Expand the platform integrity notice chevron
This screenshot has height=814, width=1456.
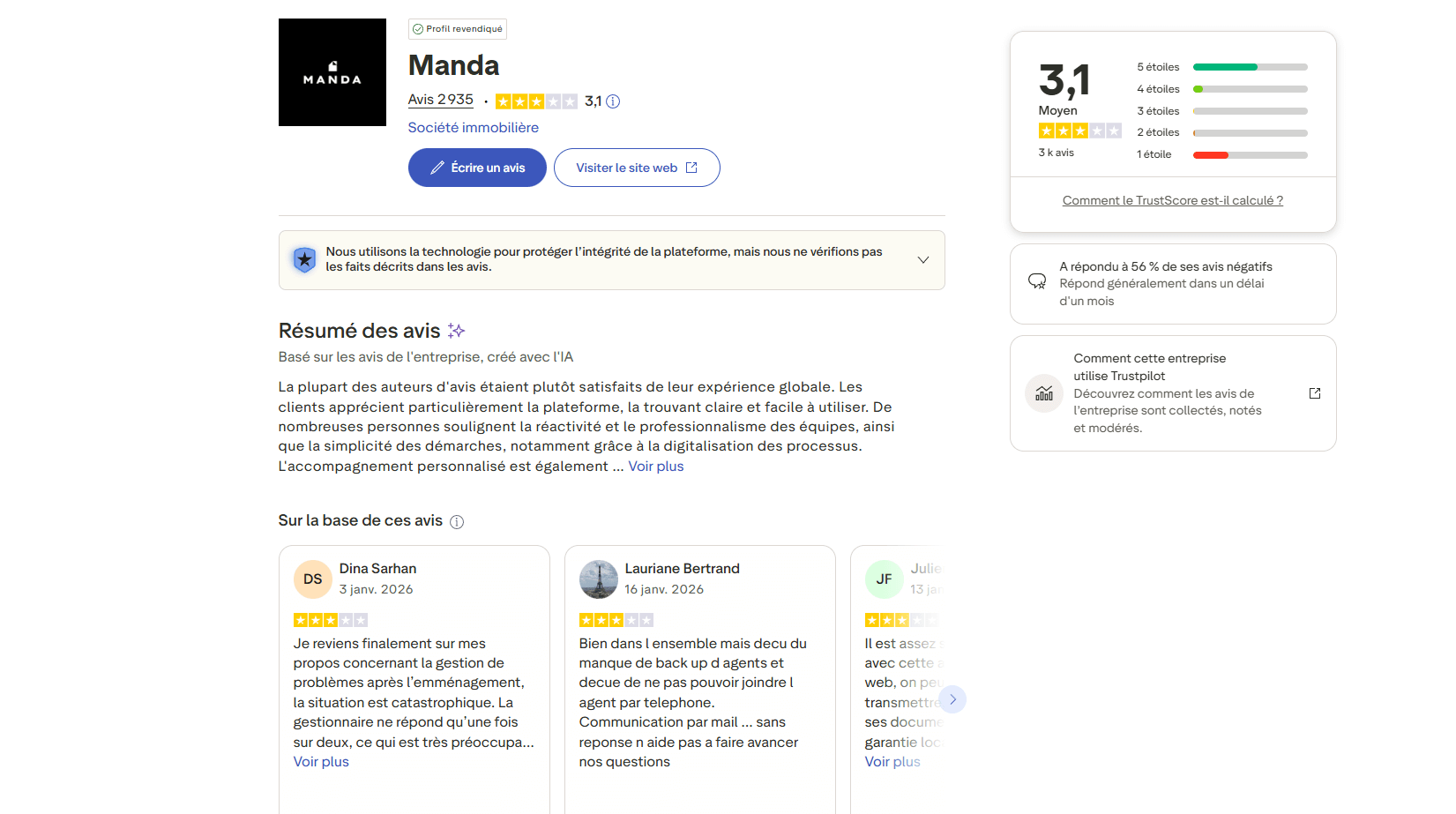pos(923,260)
